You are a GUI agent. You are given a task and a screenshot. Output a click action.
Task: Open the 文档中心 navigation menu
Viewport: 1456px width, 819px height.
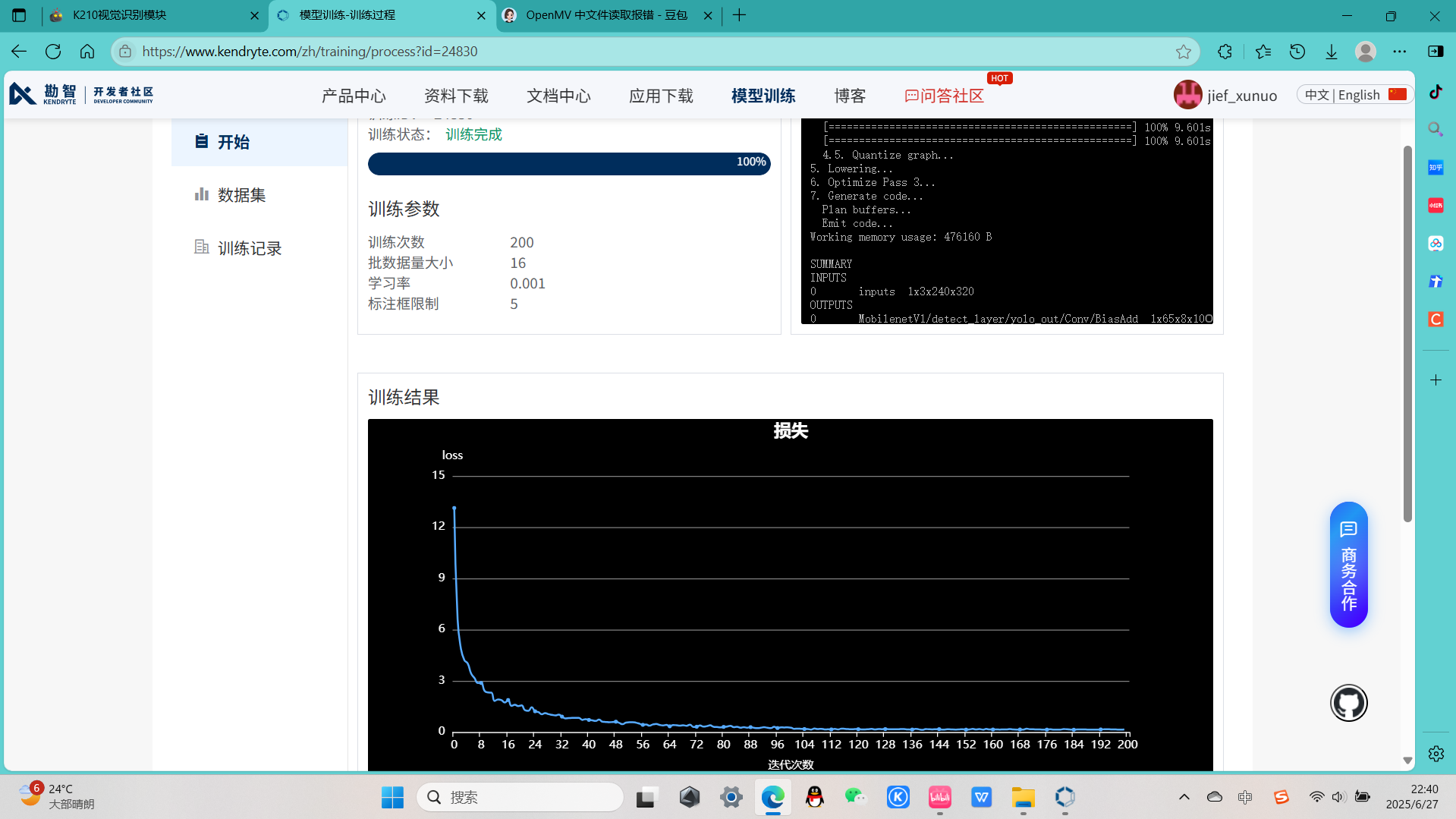(x=558, y=96)
